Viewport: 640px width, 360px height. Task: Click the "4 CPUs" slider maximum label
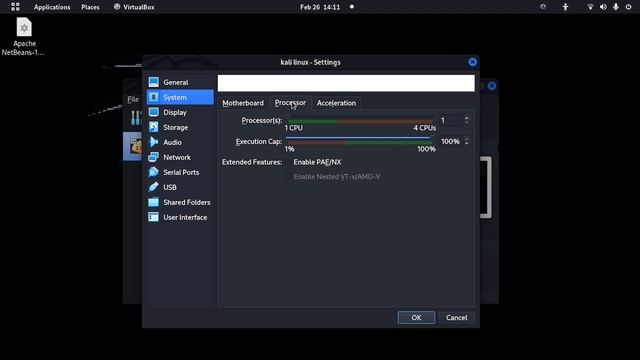click(424, 128)
